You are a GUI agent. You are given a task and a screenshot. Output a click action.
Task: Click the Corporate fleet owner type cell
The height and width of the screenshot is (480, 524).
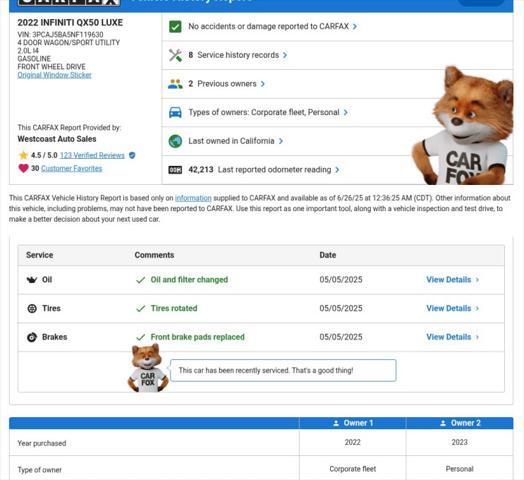point(353,469)
